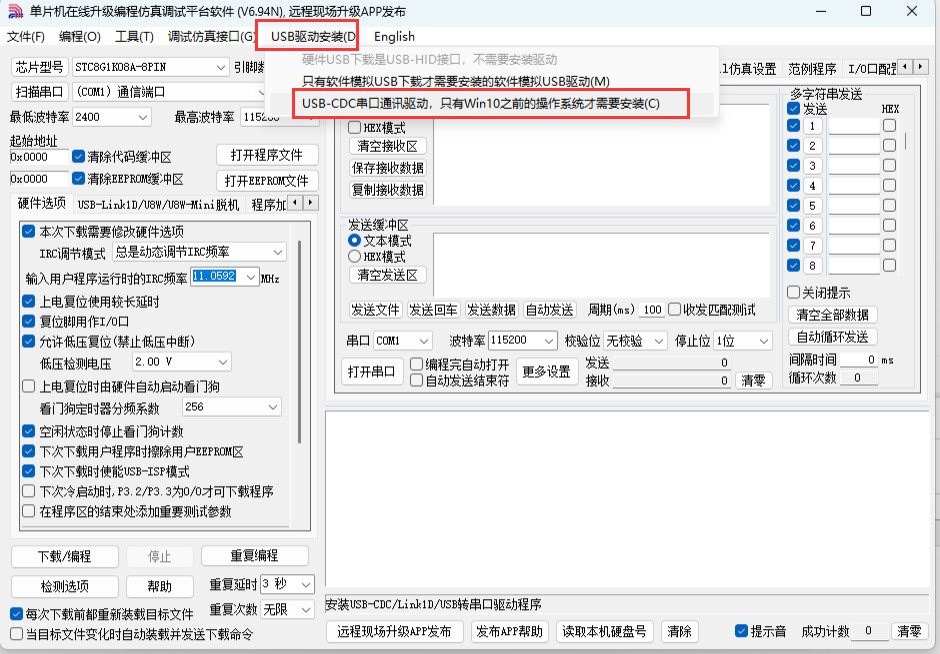940x654 pixels.
Task: Enable 关闭提示 checkbox
Action: (793, 292)
